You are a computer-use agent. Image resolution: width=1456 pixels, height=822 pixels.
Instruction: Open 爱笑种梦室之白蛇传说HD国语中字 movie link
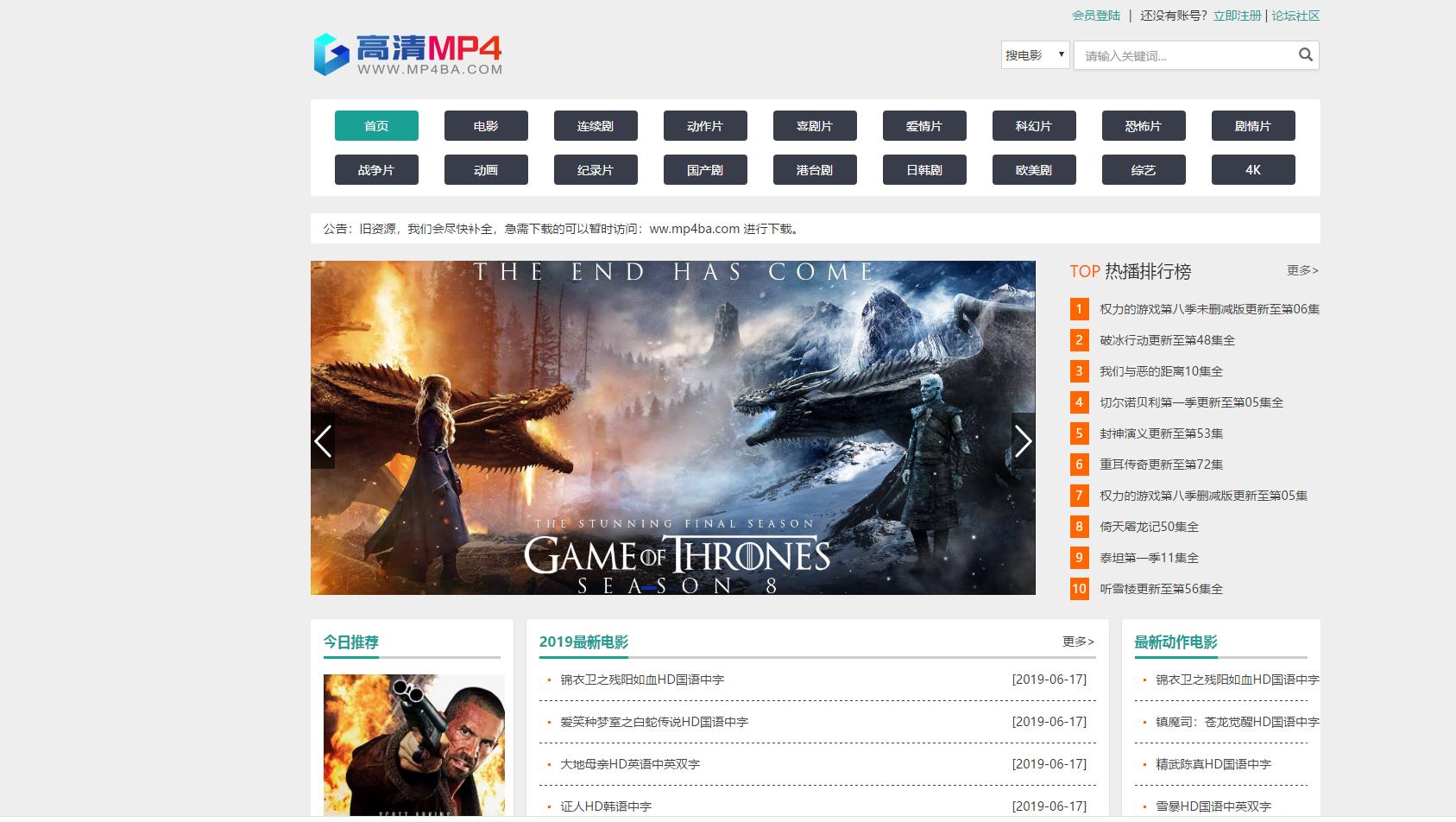pyautogui.click(x=654, y=722)
